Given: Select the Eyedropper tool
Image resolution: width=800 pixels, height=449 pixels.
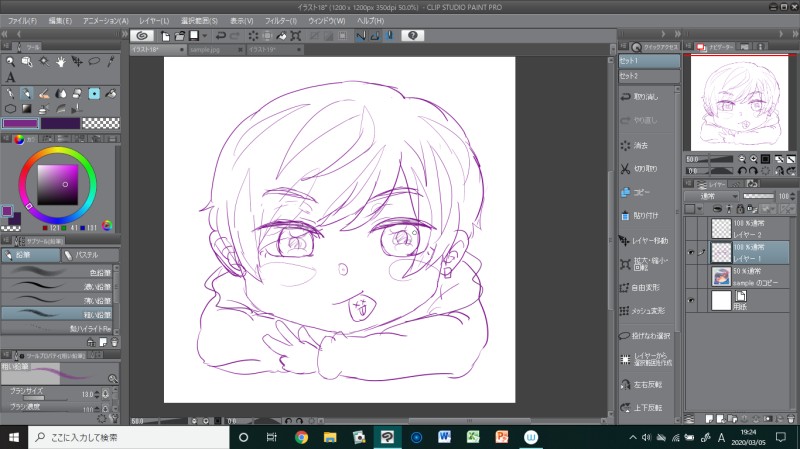Looking at the screenshot, I should pos(111,62).
